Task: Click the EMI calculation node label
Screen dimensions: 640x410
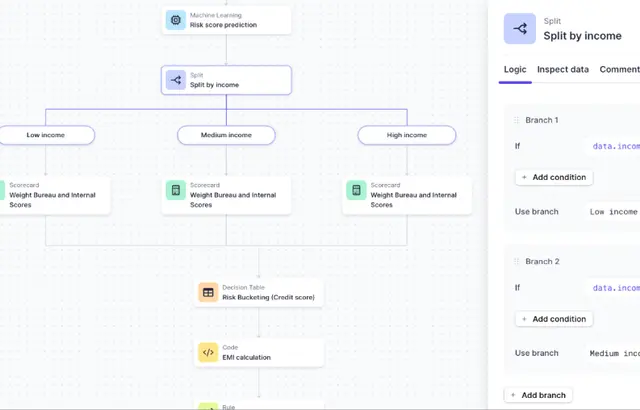Action: (x=247, y=357)
